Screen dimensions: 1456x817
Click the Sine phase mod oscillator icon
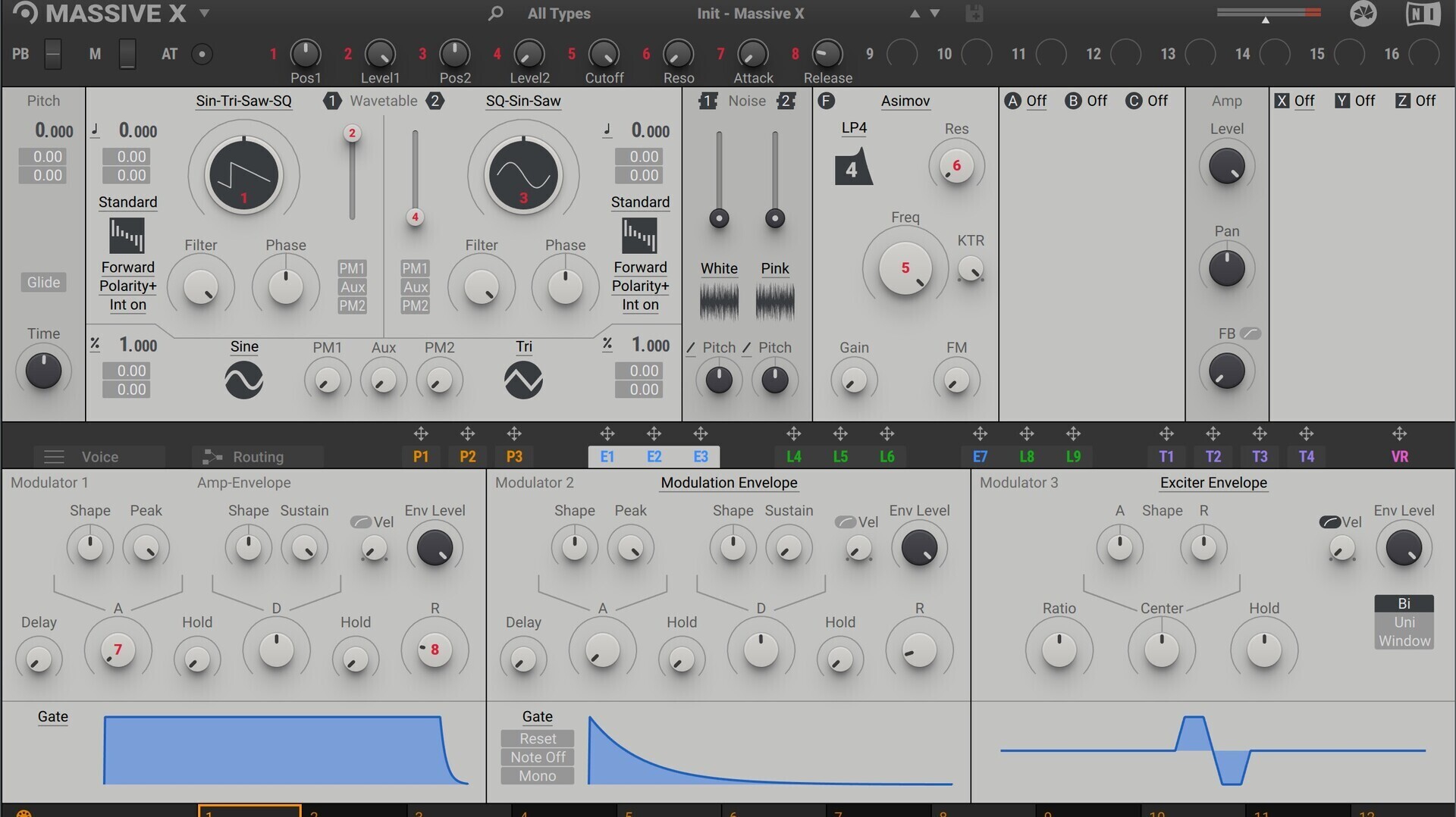244,380
